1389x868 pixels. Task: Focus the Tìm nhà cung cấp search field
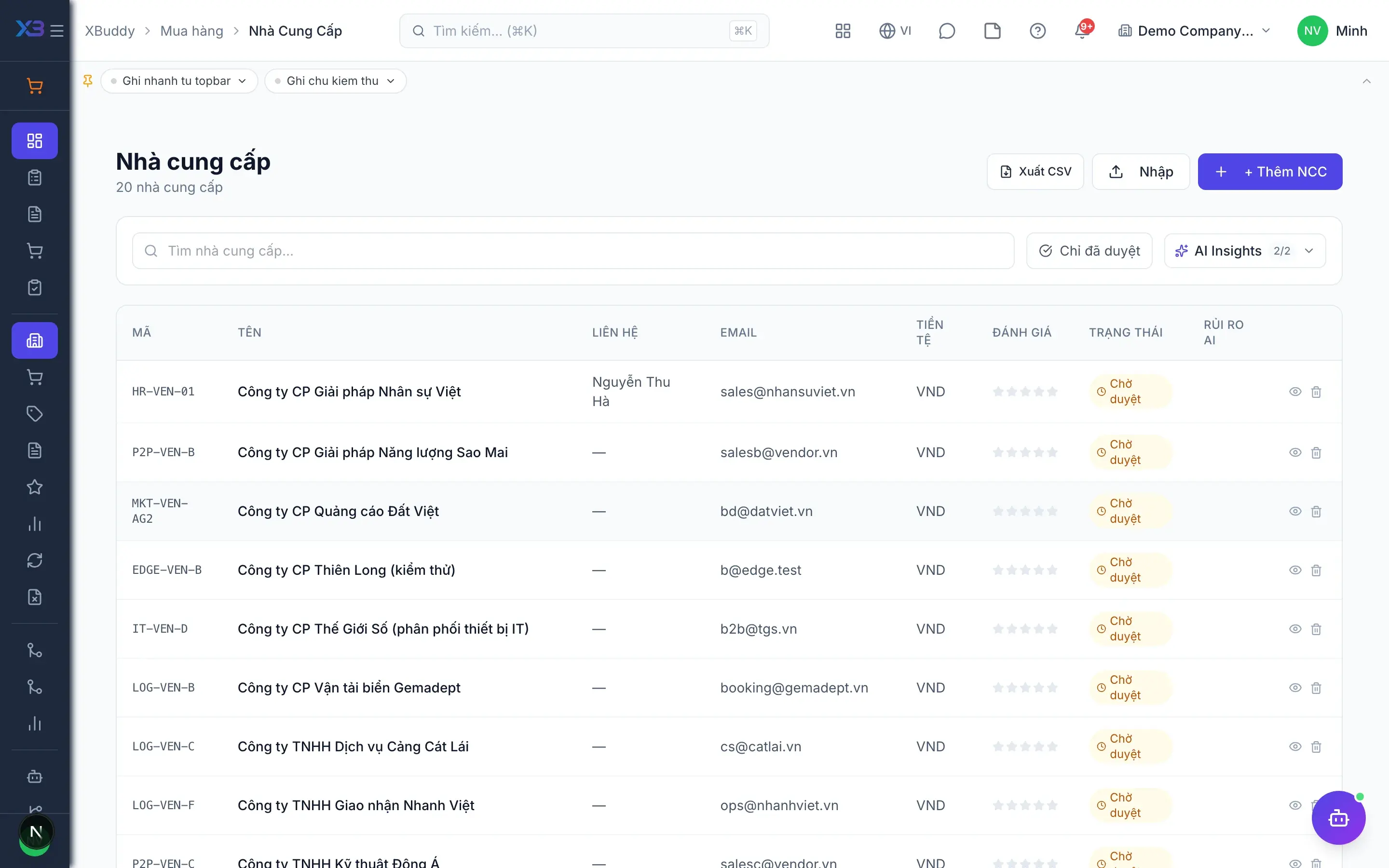pyautogui.click(x=573, y=251)
